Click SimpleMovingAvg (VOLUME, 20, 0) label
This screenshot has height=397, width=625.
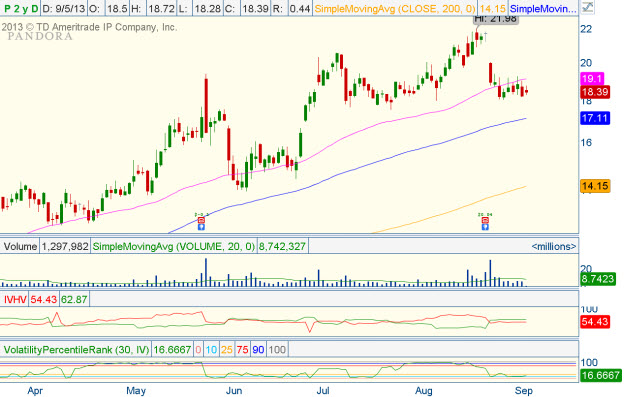pyautogui.click(x=173, y=246)
